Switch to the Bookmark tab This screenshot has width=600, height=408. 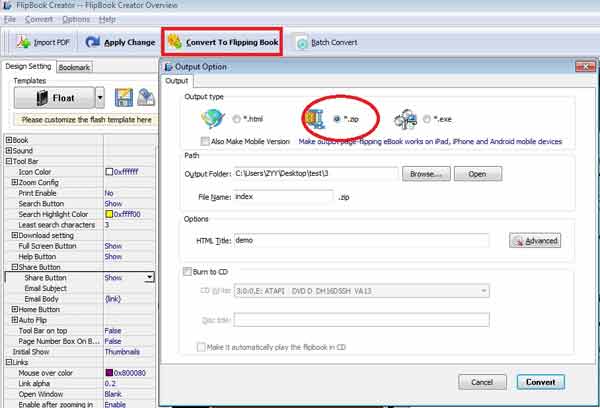(74, 67)
